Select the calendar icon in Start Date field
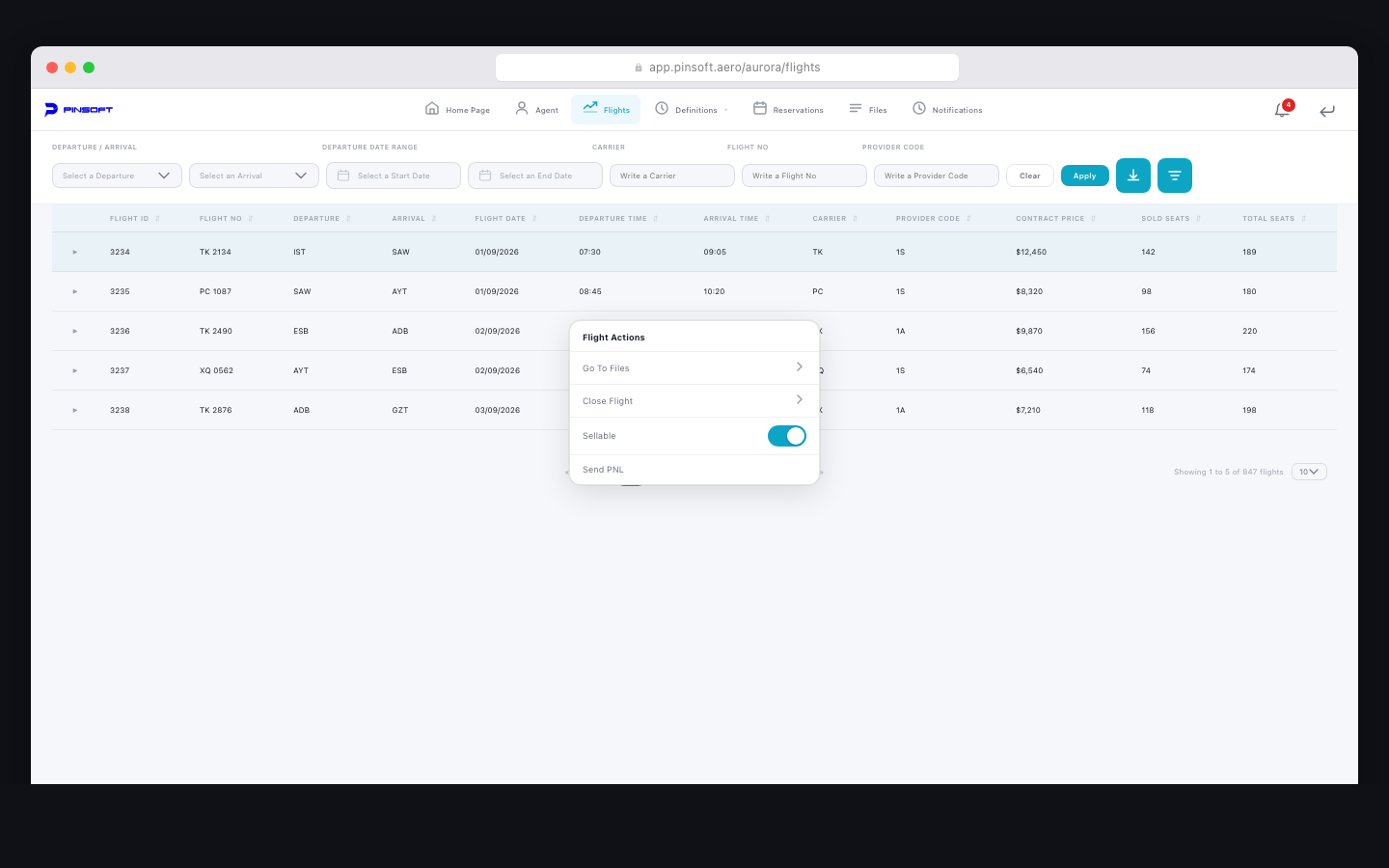 342,176
